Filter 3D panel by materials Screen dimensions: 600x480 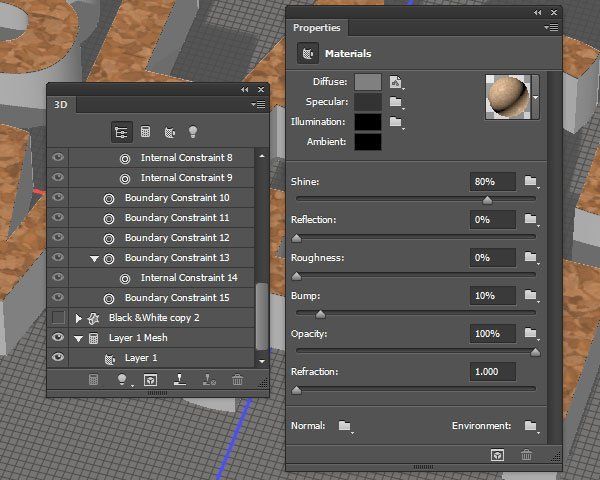(170, 132)
